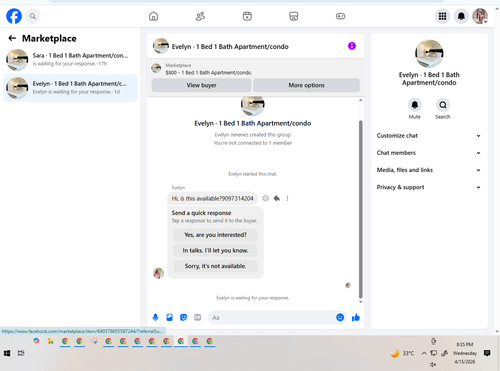Reply to Evelyn's message

point(276,198)
